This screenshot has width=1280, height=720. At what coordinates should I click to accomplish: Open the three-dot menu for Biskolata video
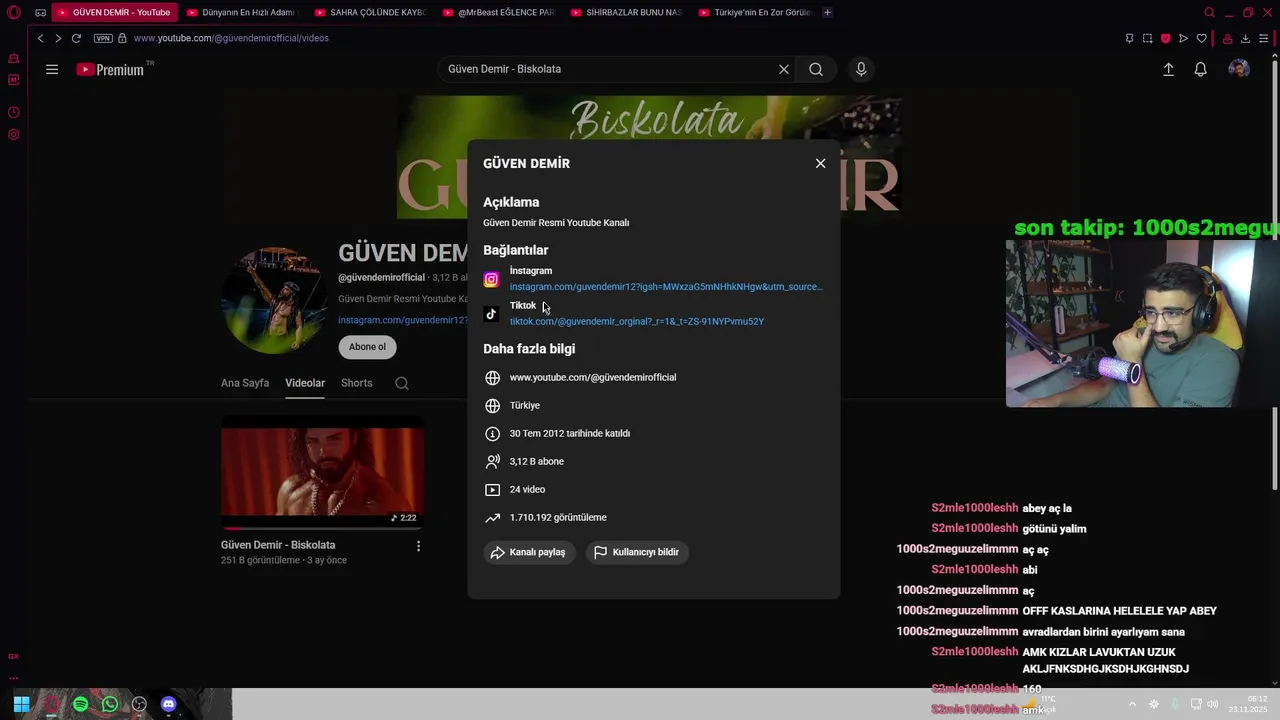click(418, 546)
